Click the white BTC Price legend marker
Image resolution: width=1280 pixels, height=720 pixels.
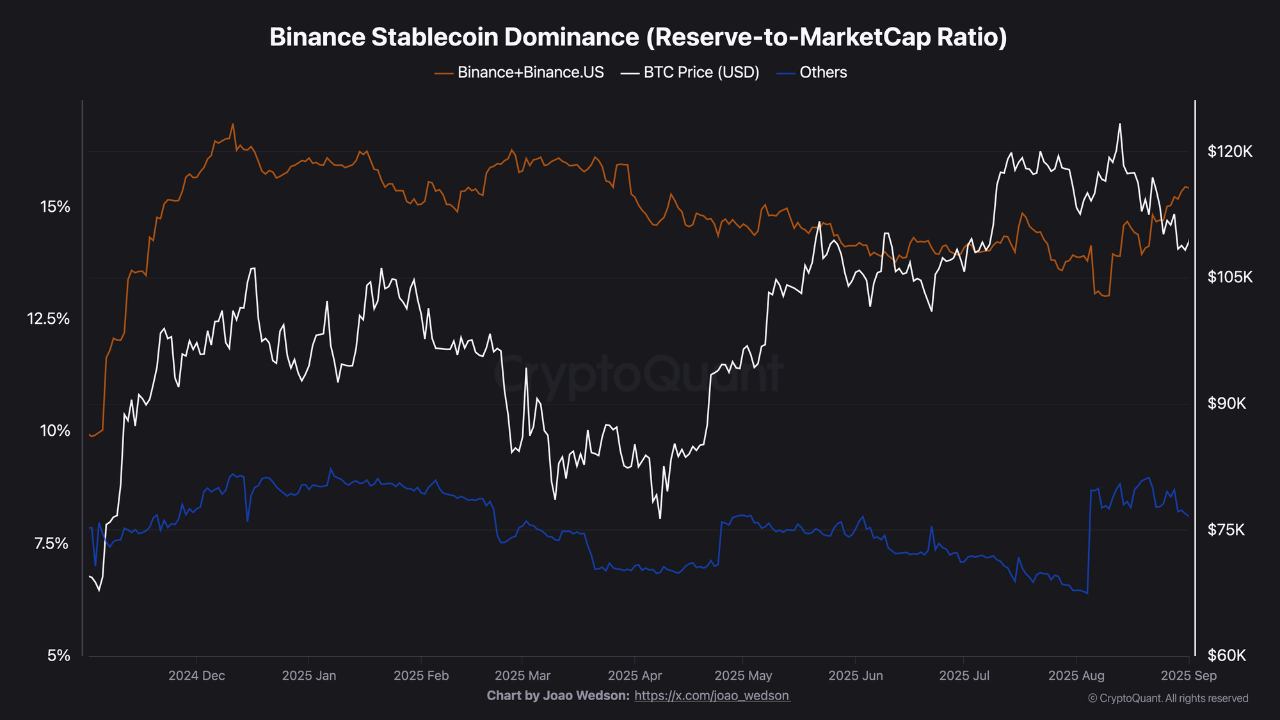[630, 72]
